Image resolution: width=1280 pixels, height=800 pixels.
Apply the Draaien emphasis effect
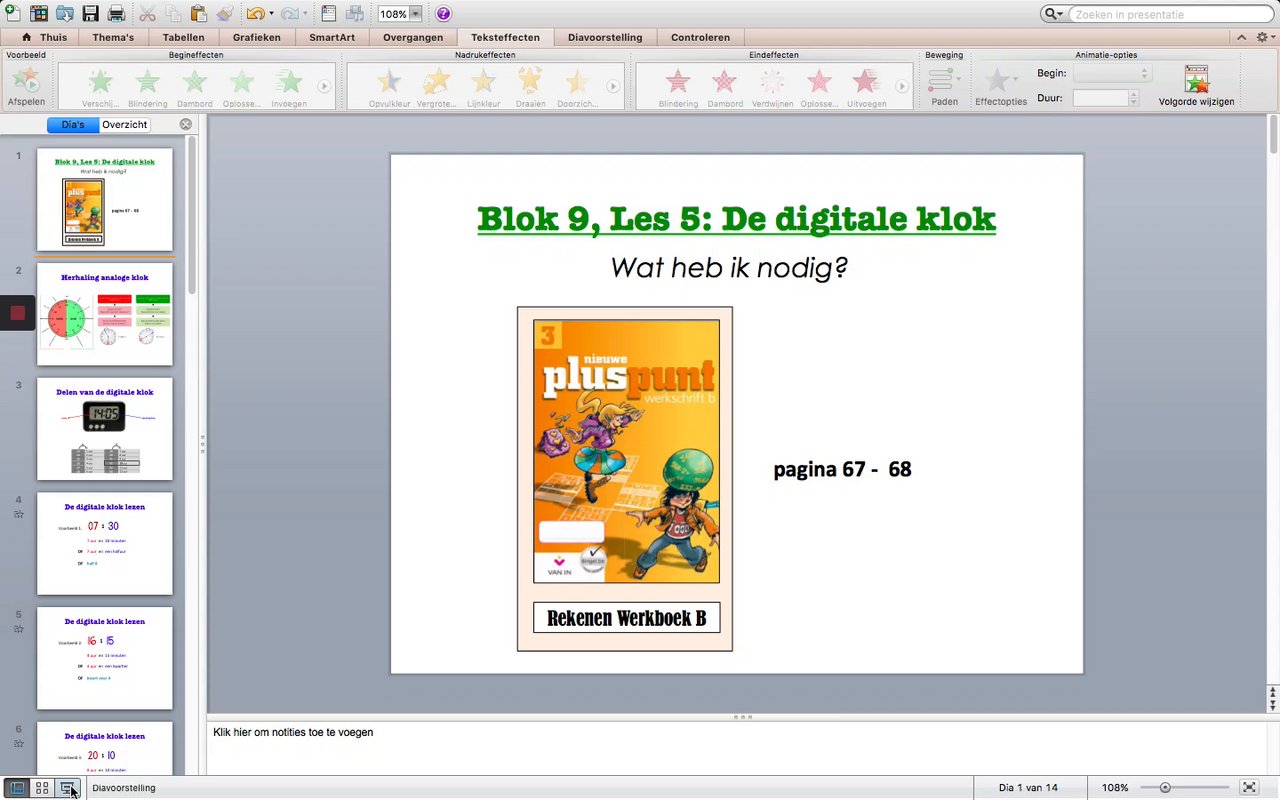click(530, 88)
